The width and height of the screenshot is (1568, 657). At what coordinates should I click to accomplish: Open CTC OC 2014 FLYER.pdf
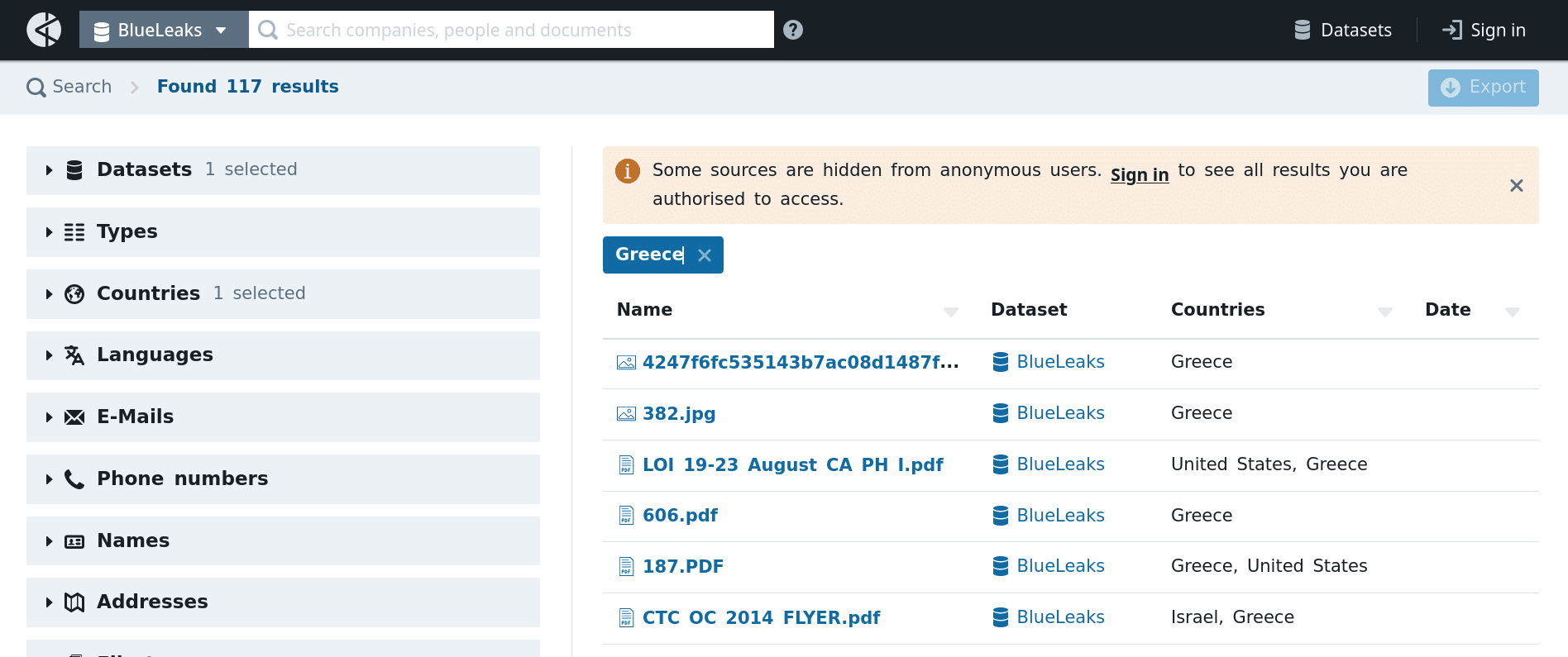tap(761, 617)
